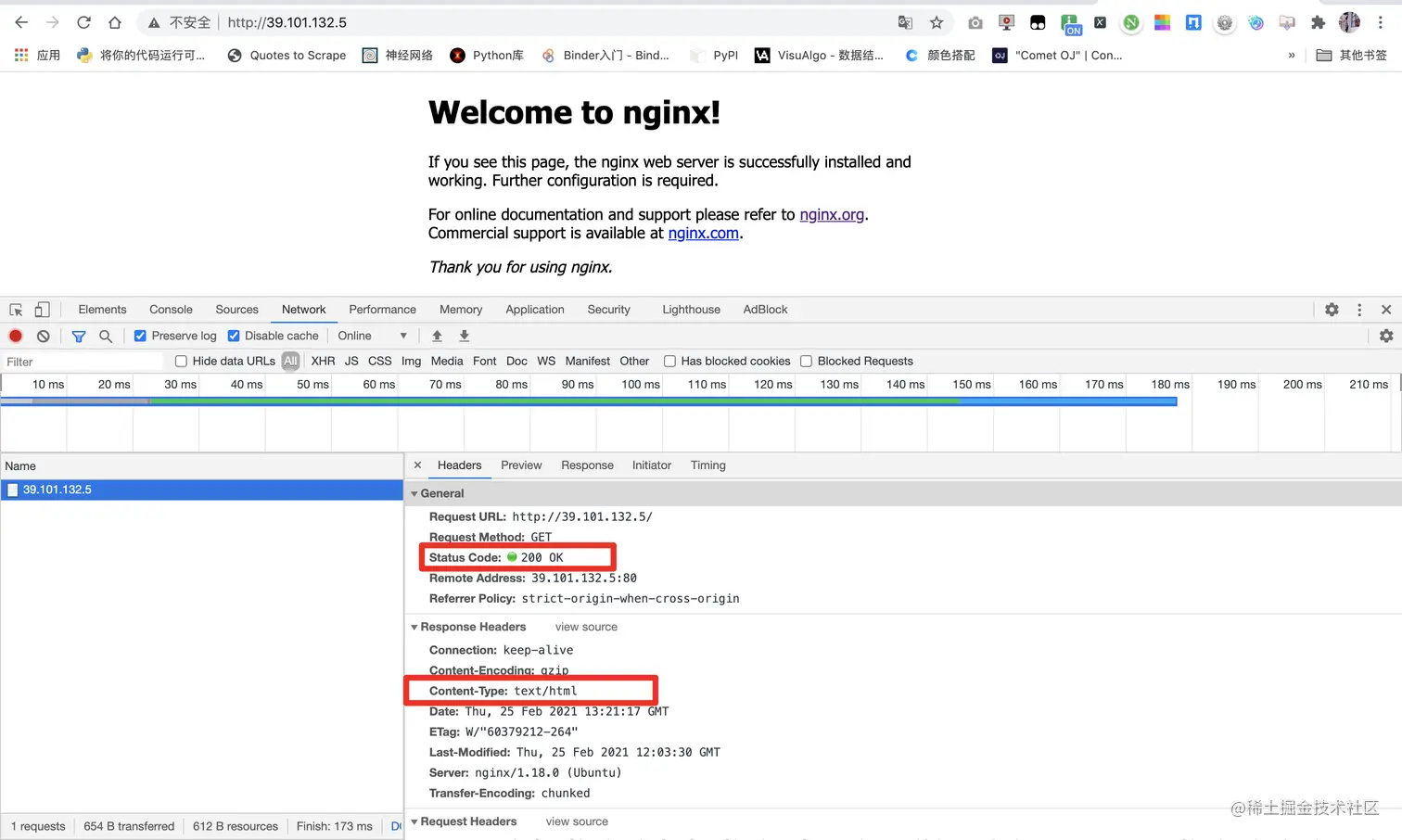1402x840 pixels.
Task: Click the address bar URL
Action: [287, 22]
